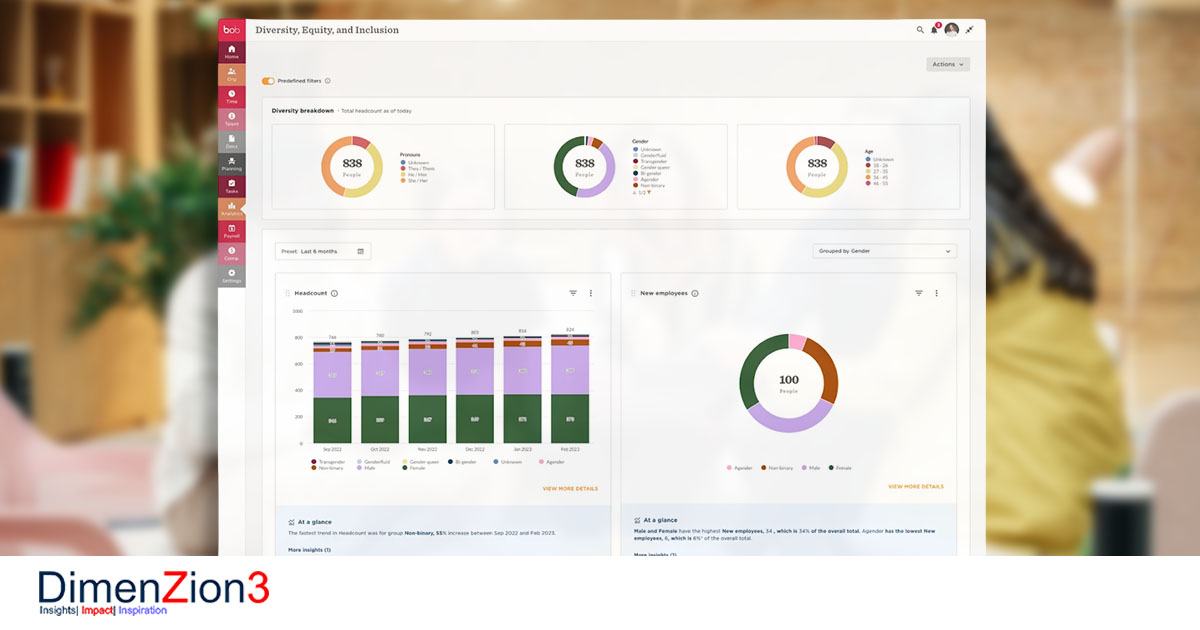Open the three-dot menu on New employees card
Screen dimensions: 1200x630
point(936,293)
